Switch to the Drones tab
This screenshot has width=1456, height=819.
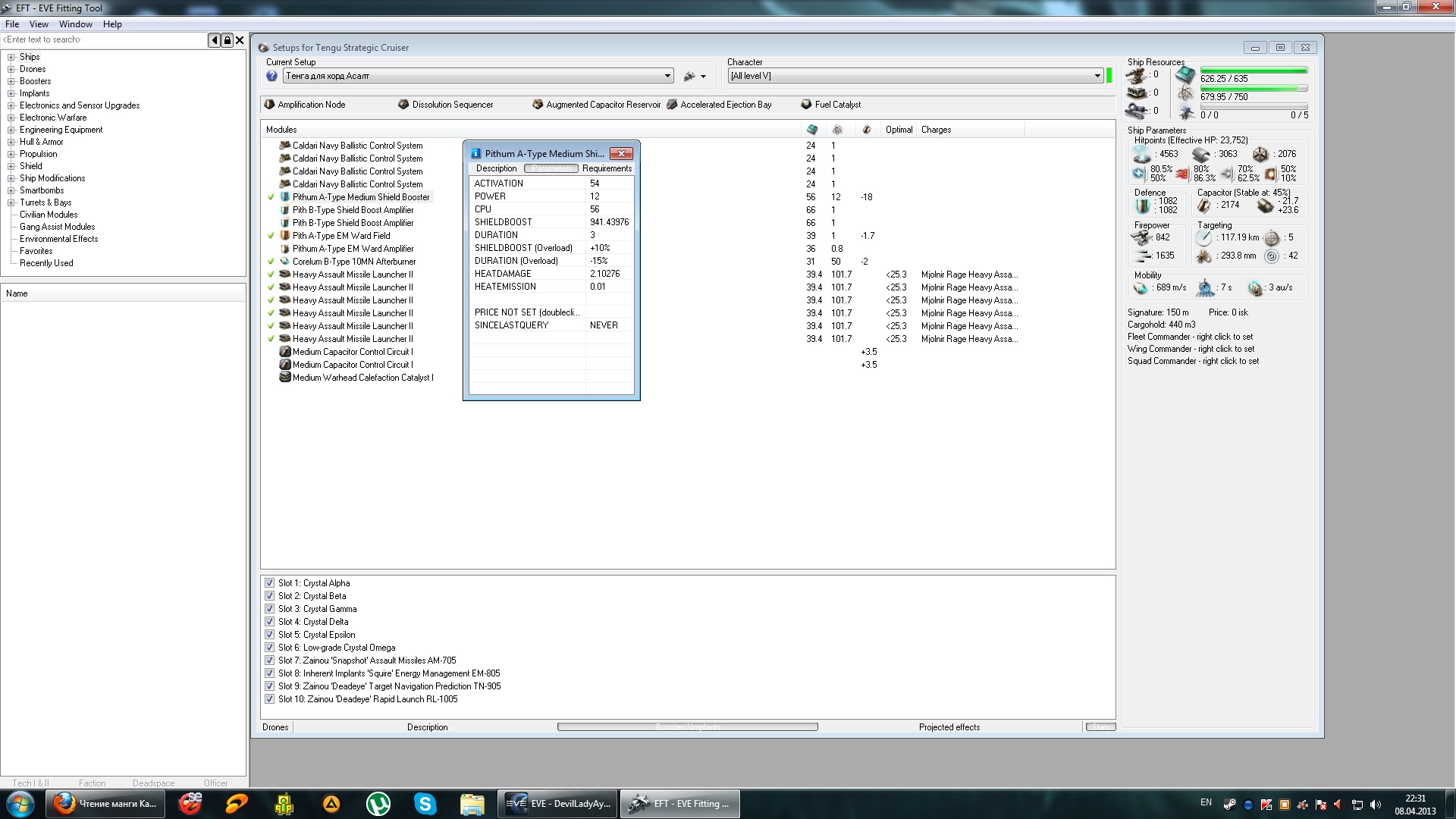pyautogui.click(x=275, y=727)
